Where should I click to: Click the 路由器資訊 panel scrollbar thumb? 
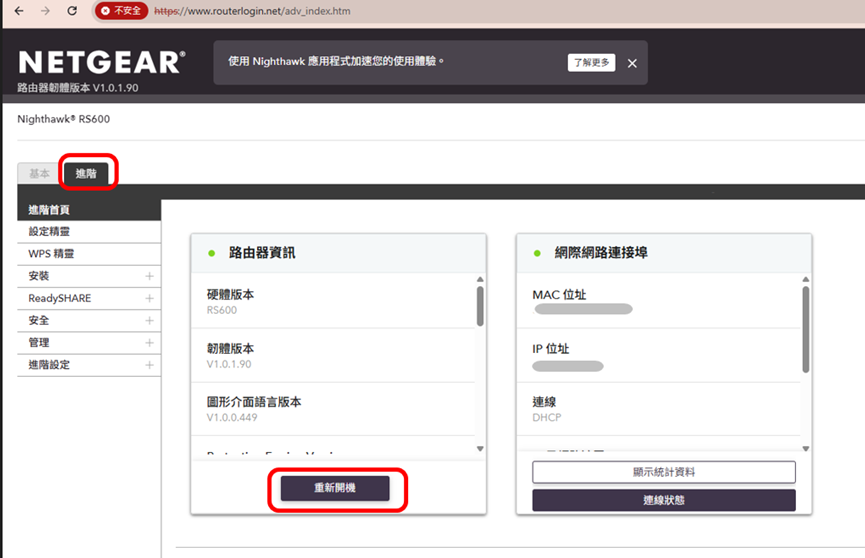tap(480, 306)
